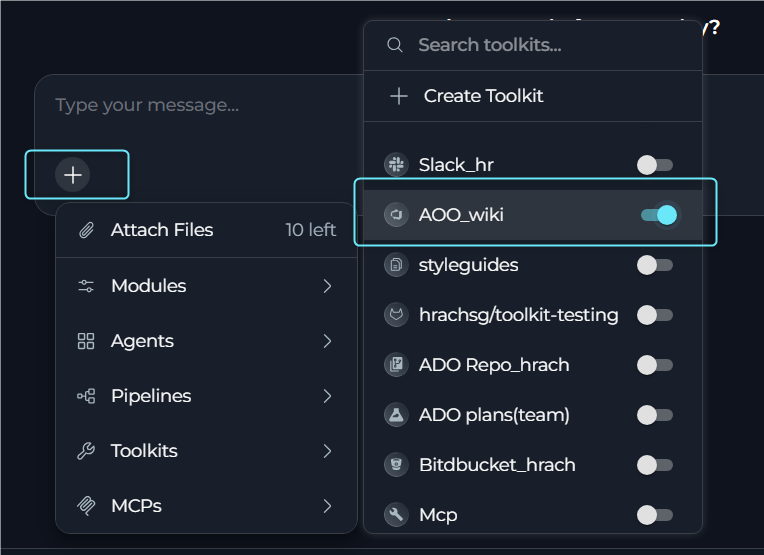Select the Mcp toolkit name

[438, 516]
